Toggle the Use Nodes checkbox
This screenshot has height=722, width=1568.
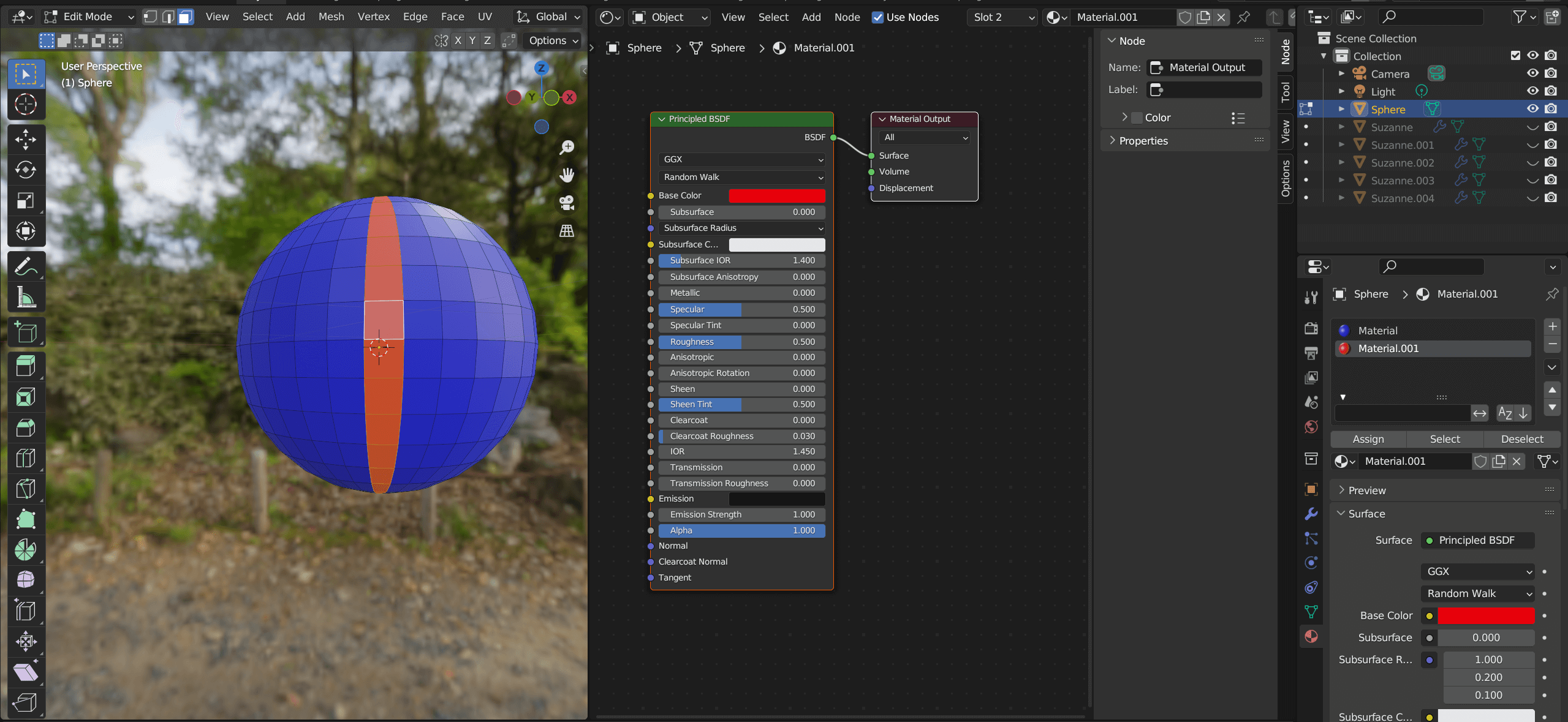coord(877,17)
